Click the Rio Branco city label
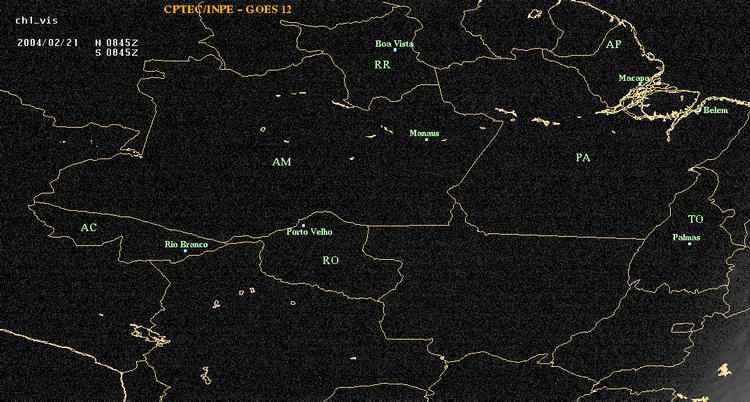The width and height of the screenshot is (750, 402). pyautogui.click(x=187, y=245)
